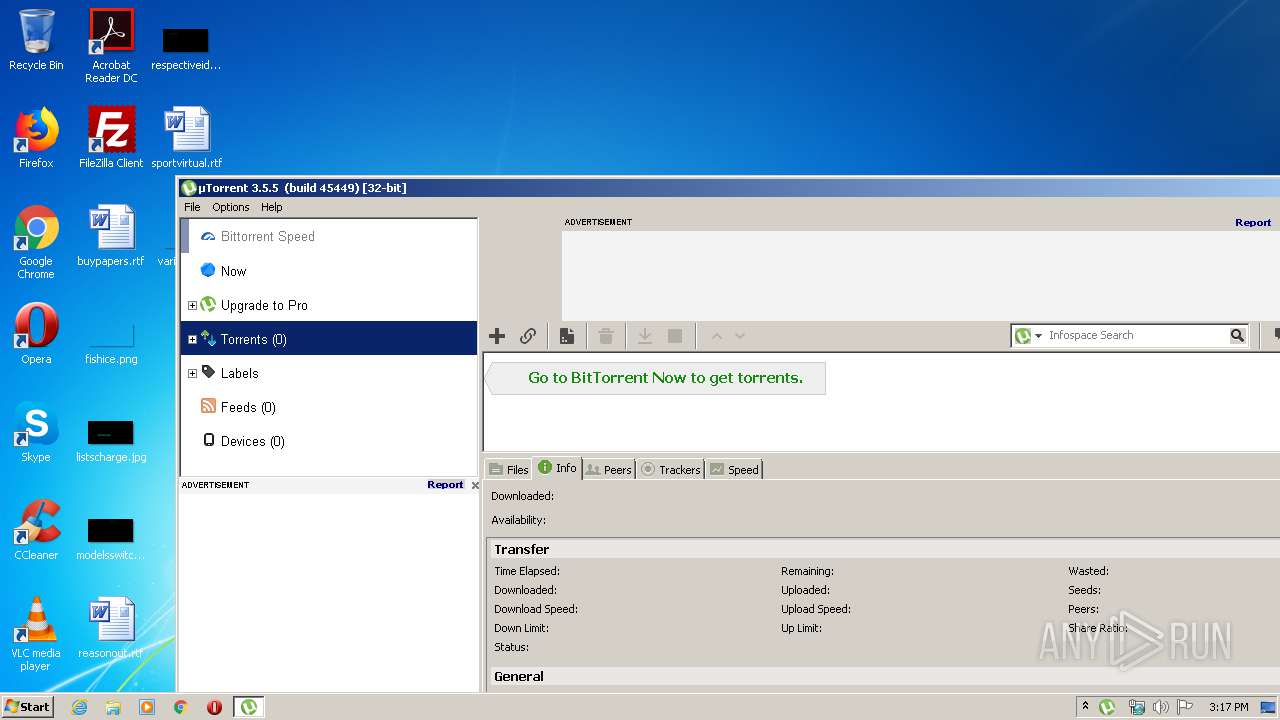The width and height of the screenshot is (1280, 720).
Task: Click the Remove torrent trash icon
Action: 606,336
